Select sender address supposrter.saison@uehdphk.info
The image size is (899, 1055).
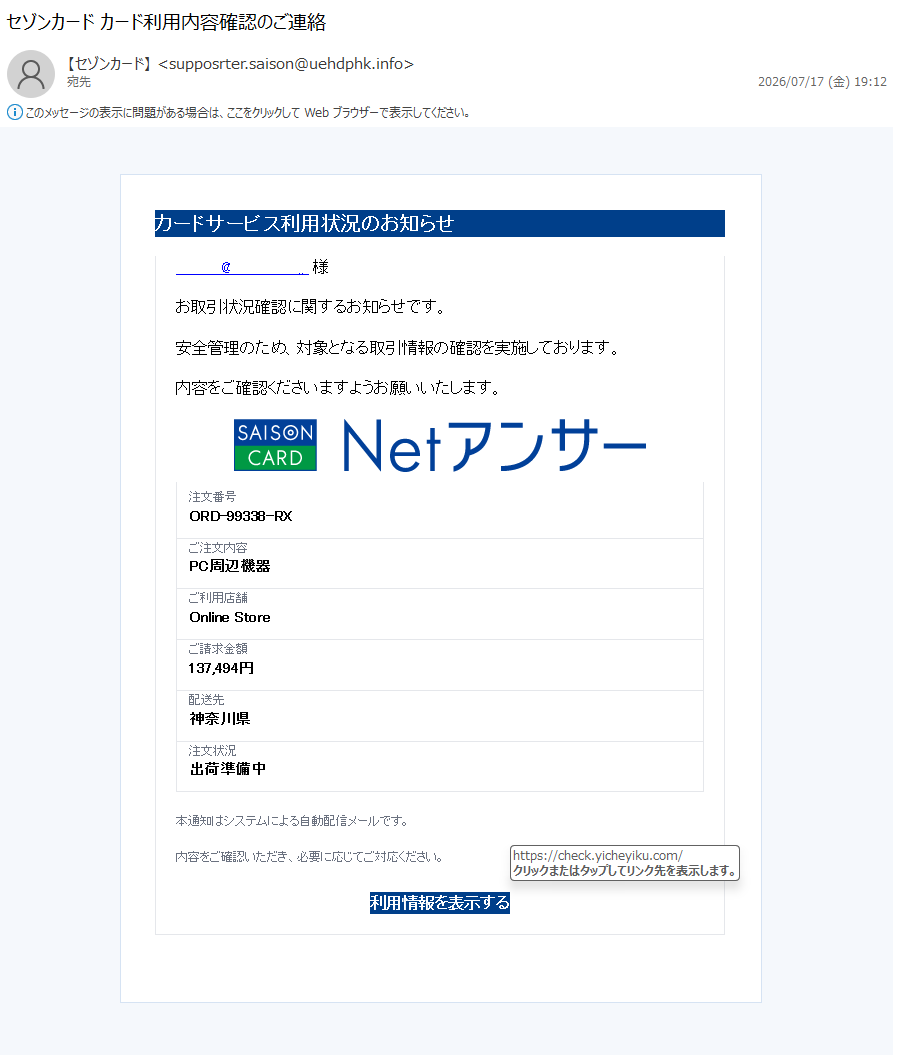pos(286,64)
